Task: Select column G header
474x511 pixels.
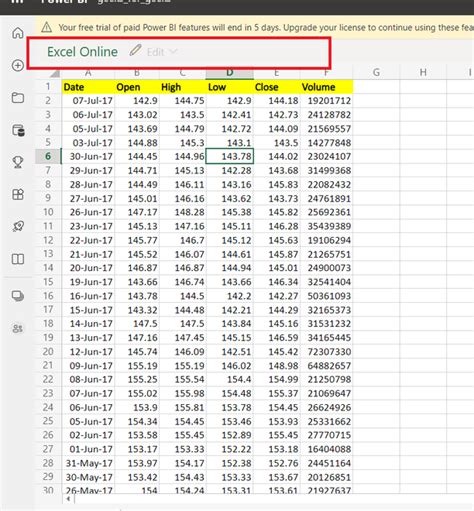Action: 376,72
